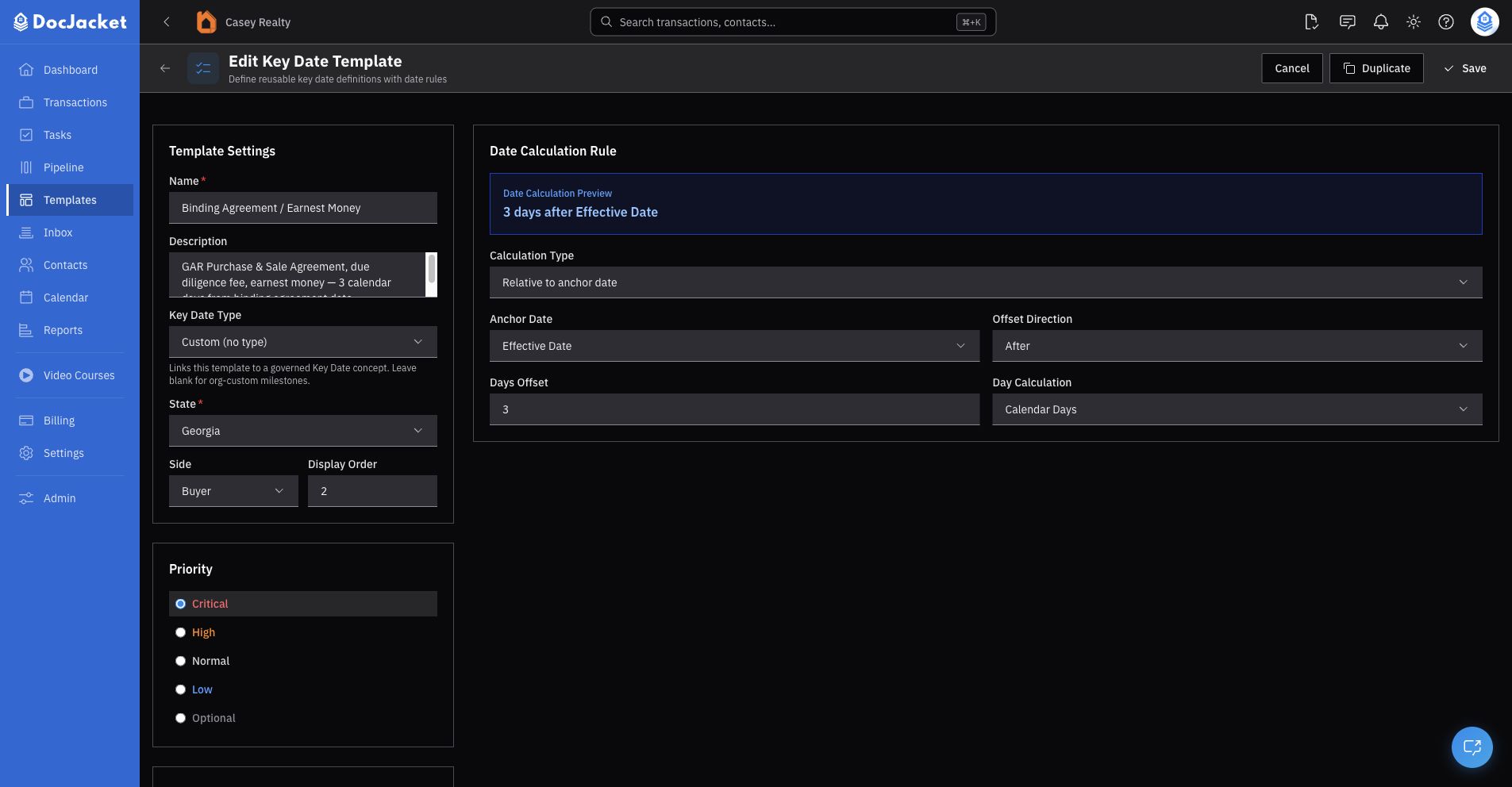1512x787 pixels.
Task: Click the search magnifier icon
Action: pos(606,22)
